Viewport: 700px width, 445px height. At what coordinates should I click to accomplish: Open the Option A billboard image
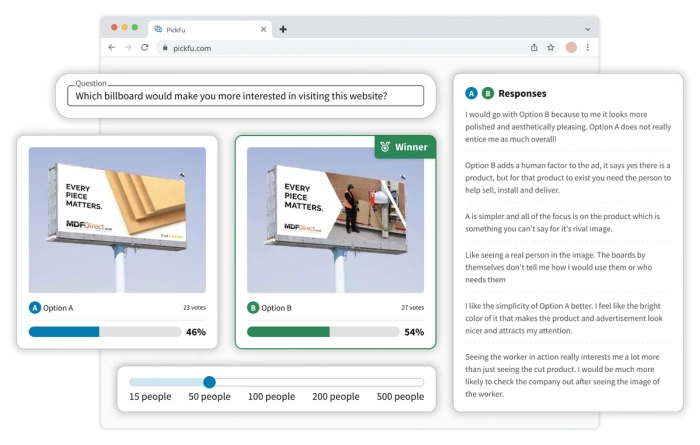click(x=117, y=220)
